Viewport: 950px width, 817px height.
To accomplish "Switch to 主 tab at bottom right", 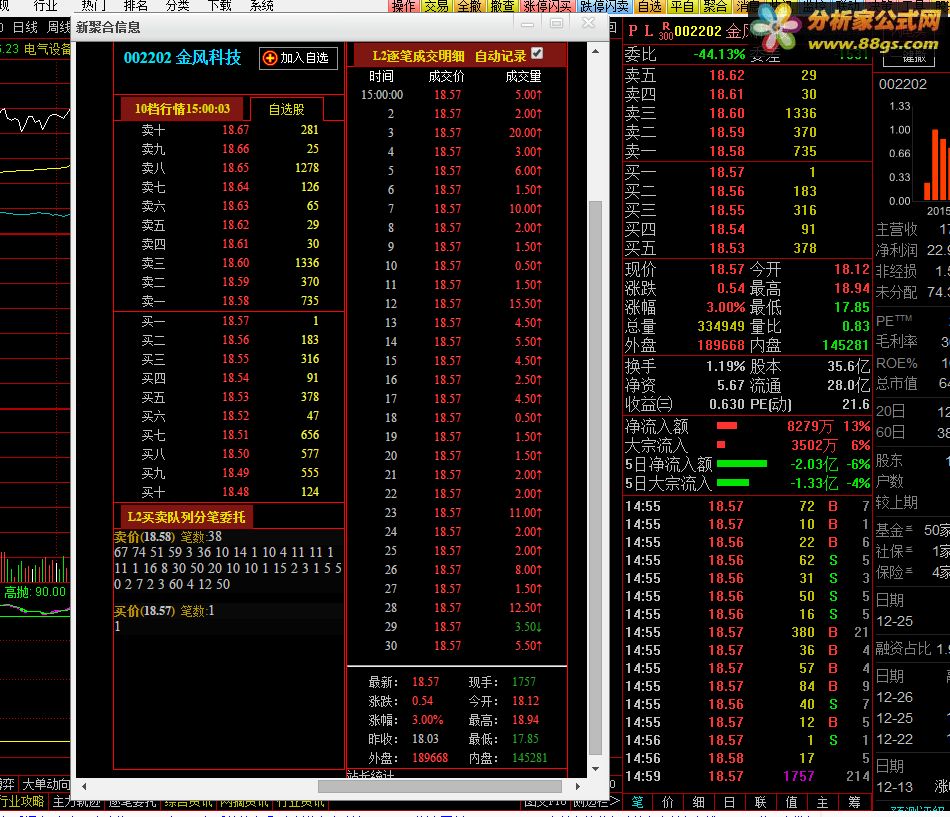I will 822,802.
